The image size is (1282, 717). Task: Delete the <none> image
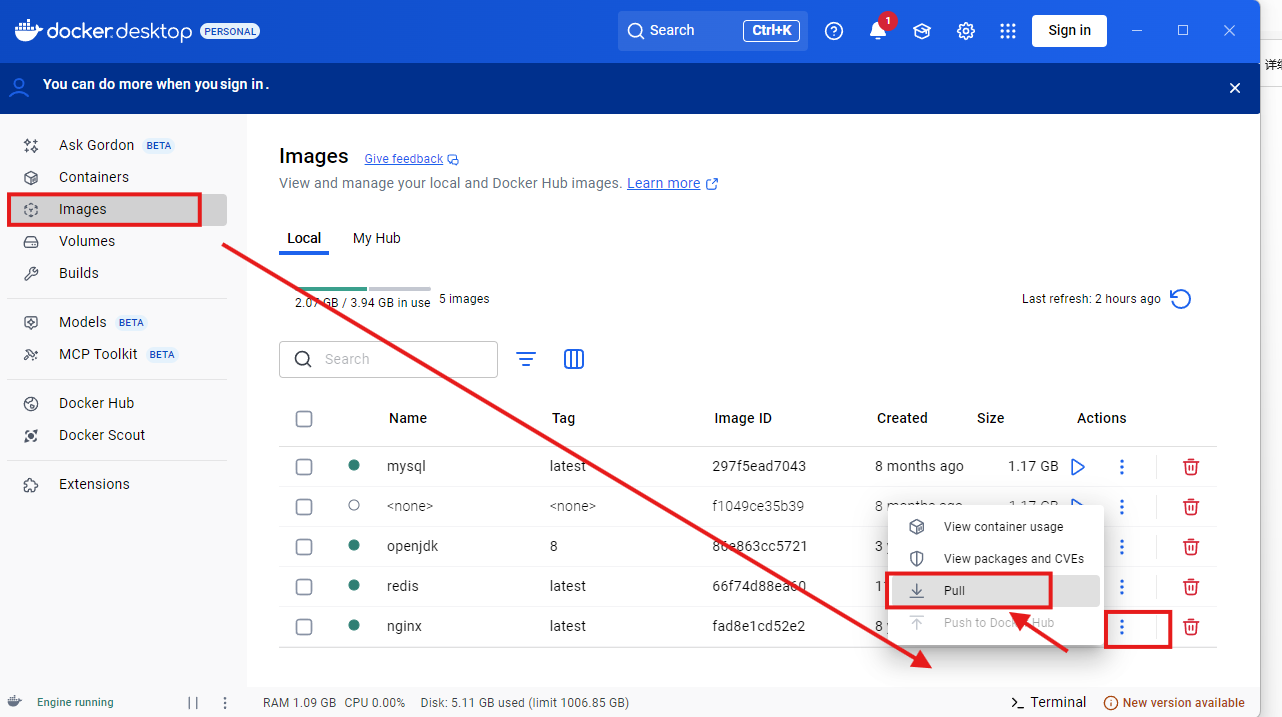[x=1191, y=506]
